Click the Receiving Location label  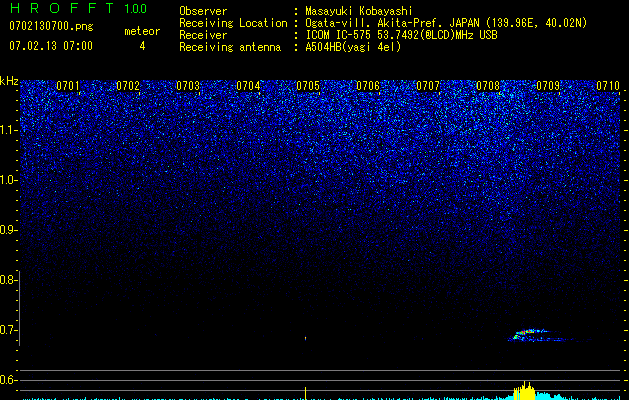(233, 23)
